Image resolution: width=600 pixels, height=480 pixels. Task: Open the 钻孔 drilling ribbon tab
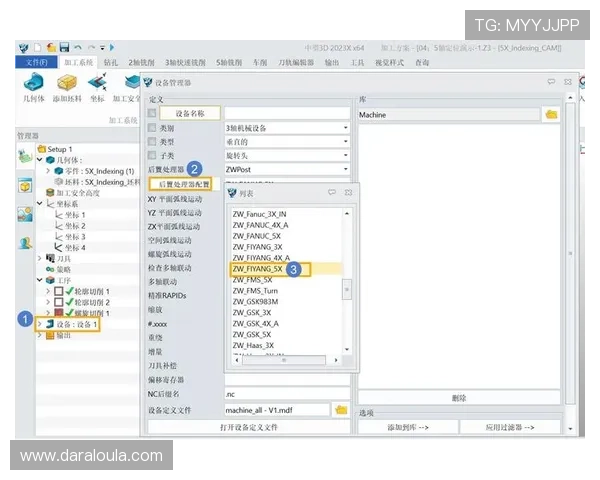[x=110, y=62]
